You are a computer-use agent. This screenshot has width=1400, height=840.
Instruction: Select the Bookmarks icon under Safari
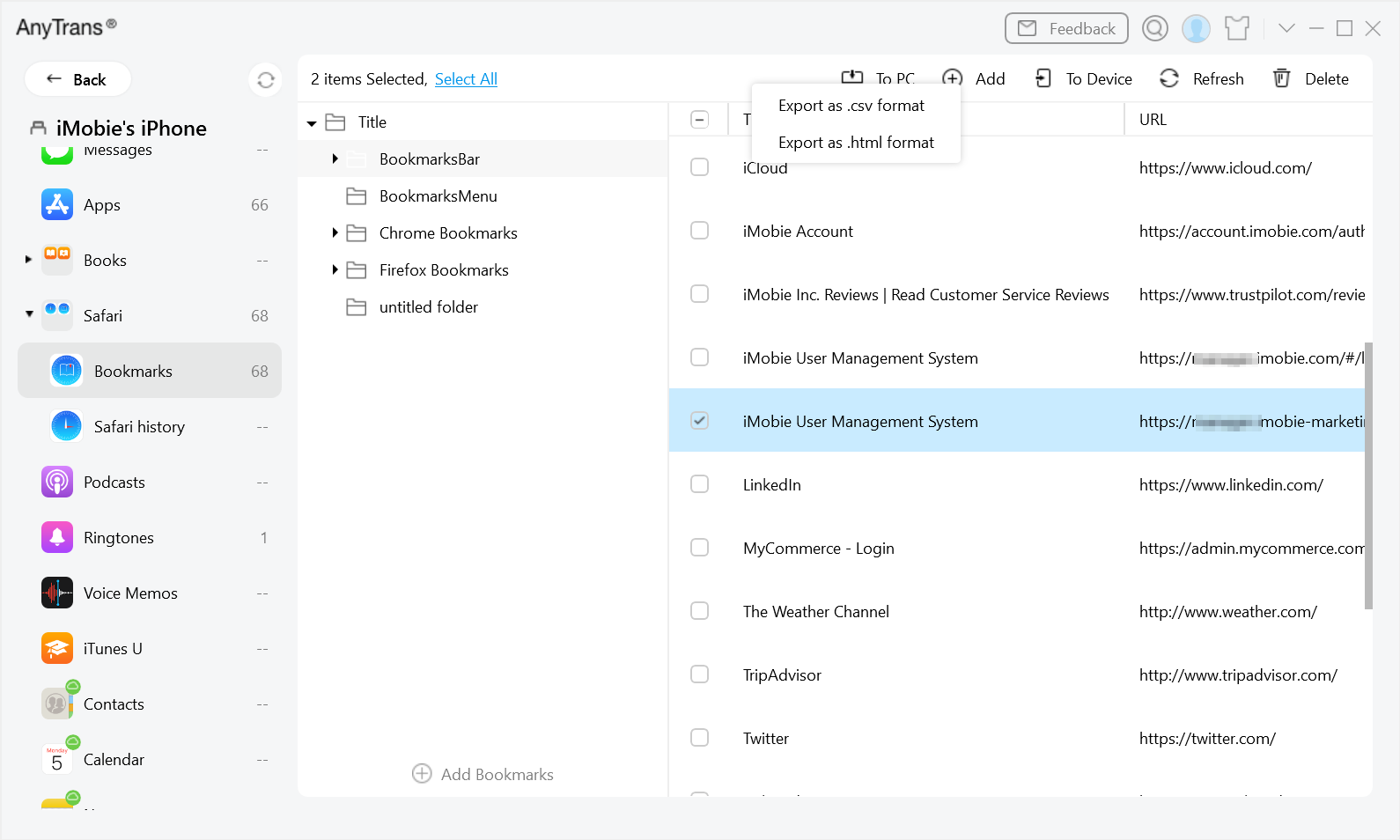(x=66, y=371)
